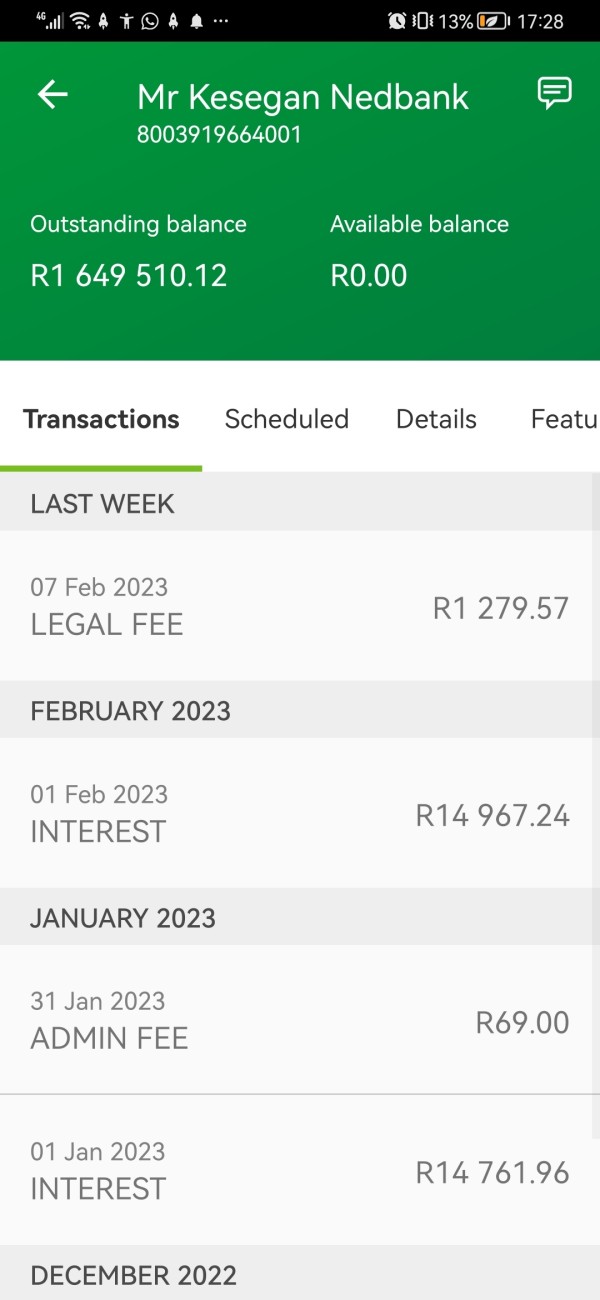
Task: Open the chat message icon
Action: [554, 93]
